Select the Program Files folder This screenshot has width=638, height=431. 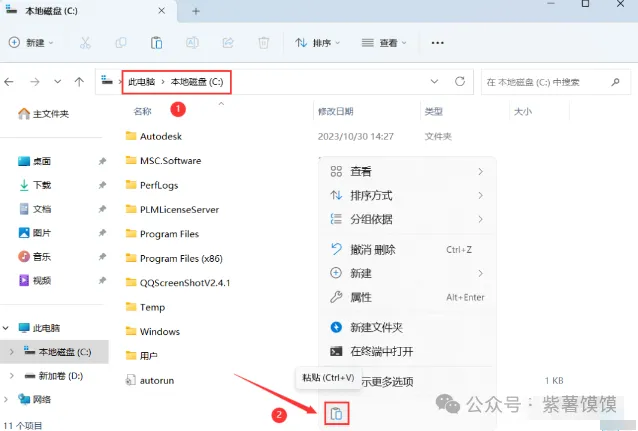pyautogui.click(x=169, y=234)
